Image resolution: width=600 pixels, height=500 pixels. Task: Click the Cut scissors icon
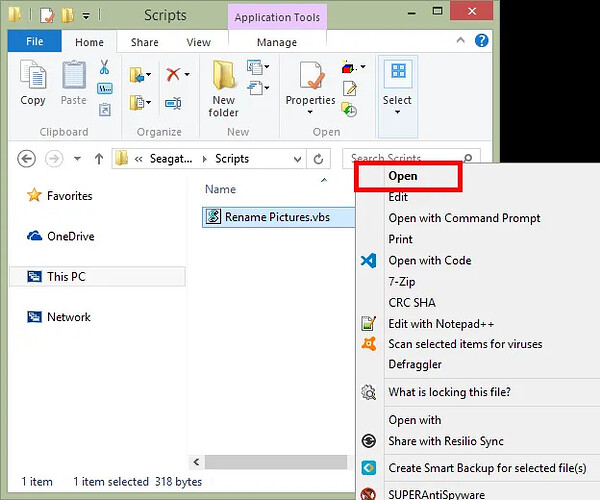click(x=104, y=68)
